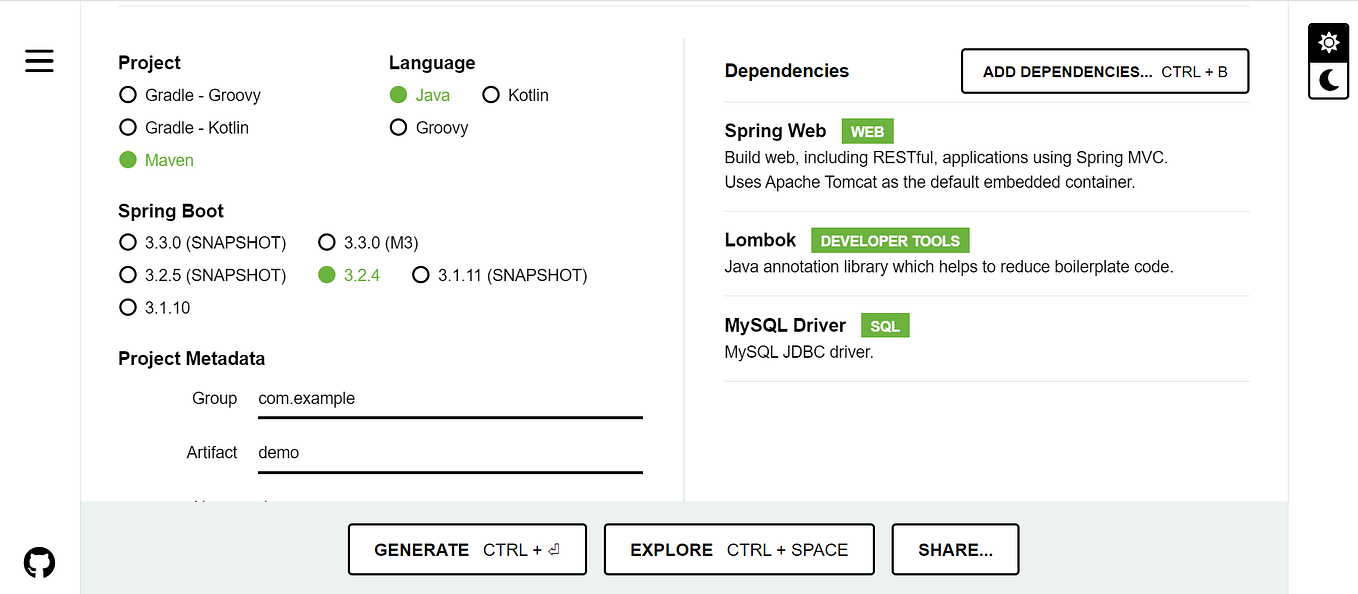This screenshot has width=1358, height=594.
Task: Open the Share dialog
Action: pyautogui.click(x=955, y=550)
